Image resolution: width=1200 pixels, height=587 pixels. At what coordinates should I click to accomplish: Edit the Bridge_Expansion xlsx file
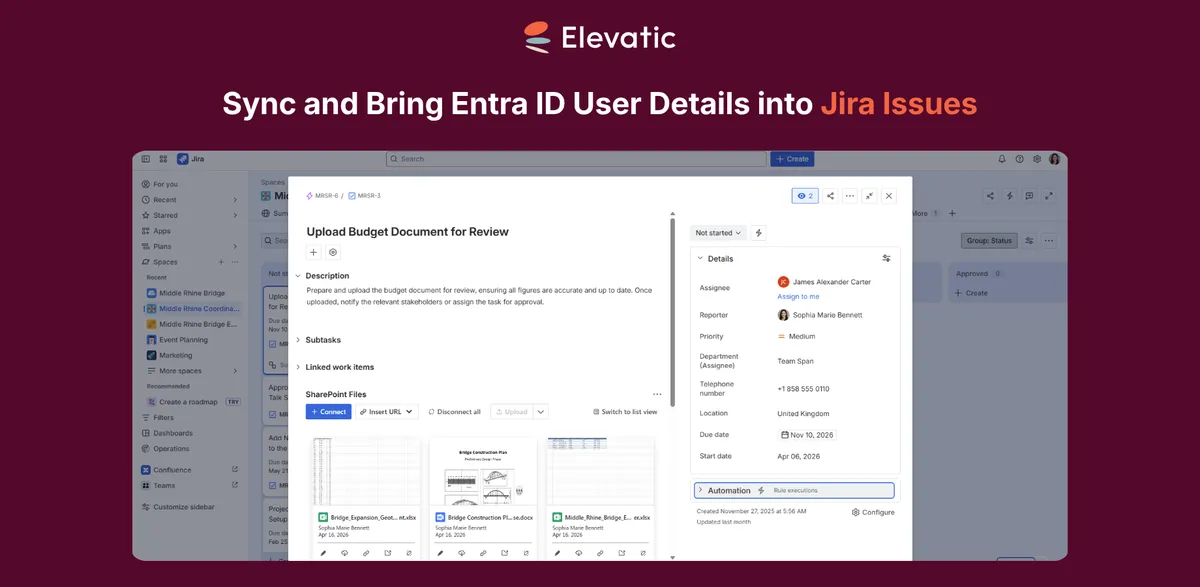[x=322, y=552]
